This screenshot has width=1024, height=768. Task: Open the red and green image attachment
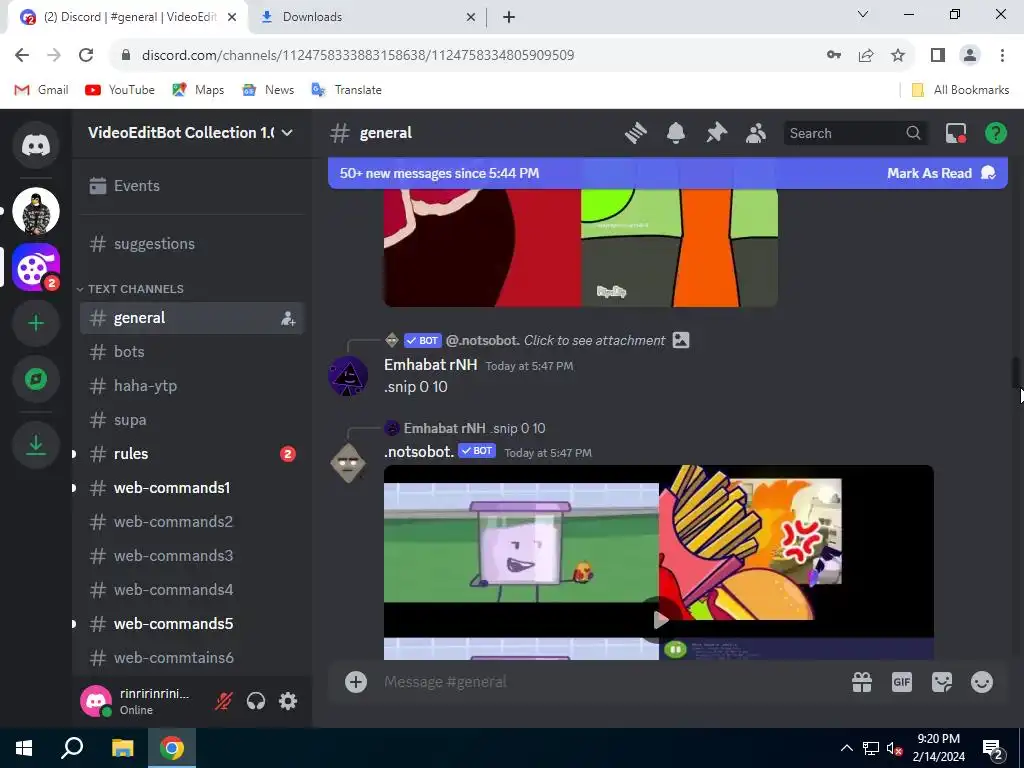point(581,248)
